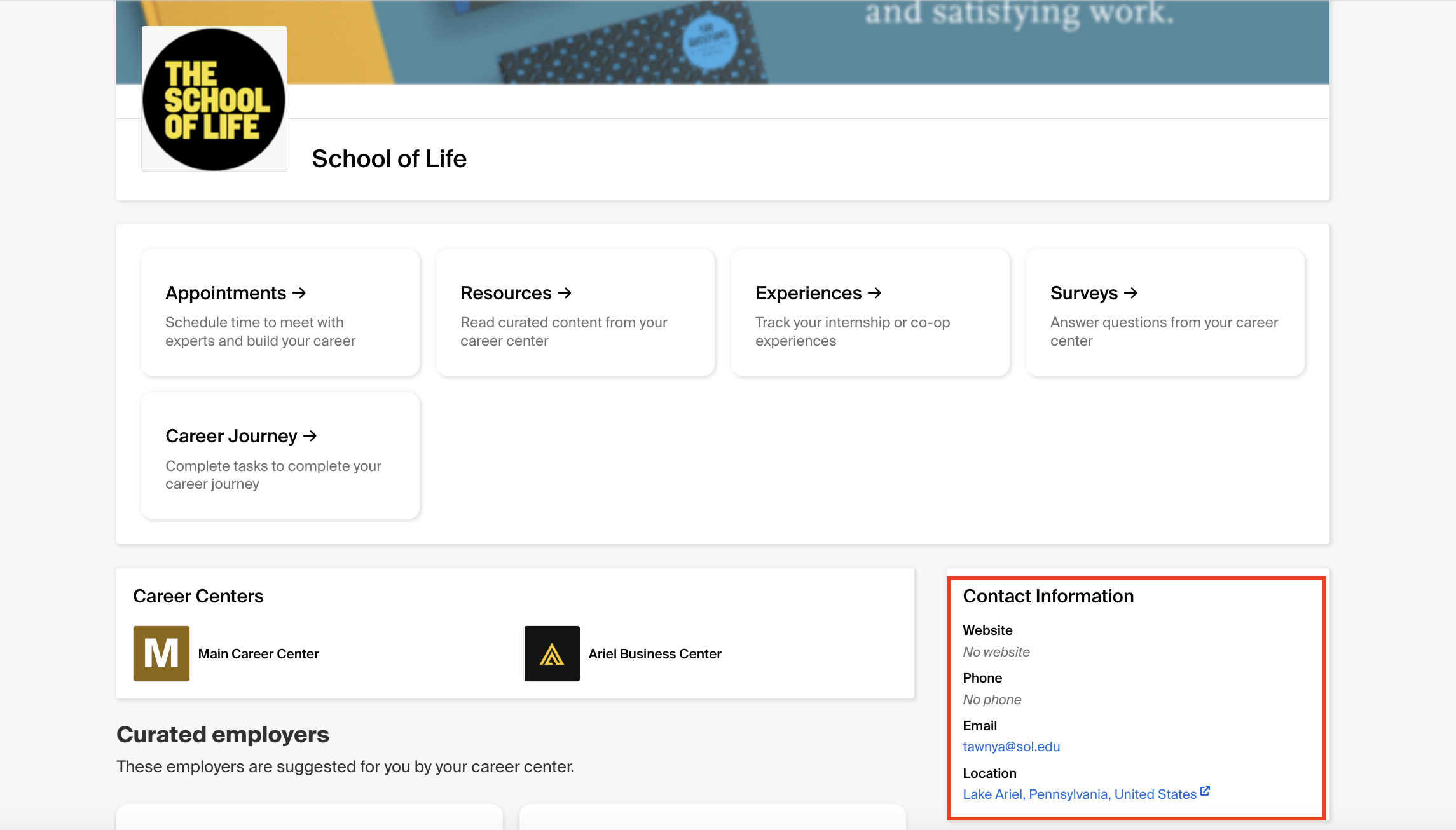Open the Appointments card

pos(280,313)
